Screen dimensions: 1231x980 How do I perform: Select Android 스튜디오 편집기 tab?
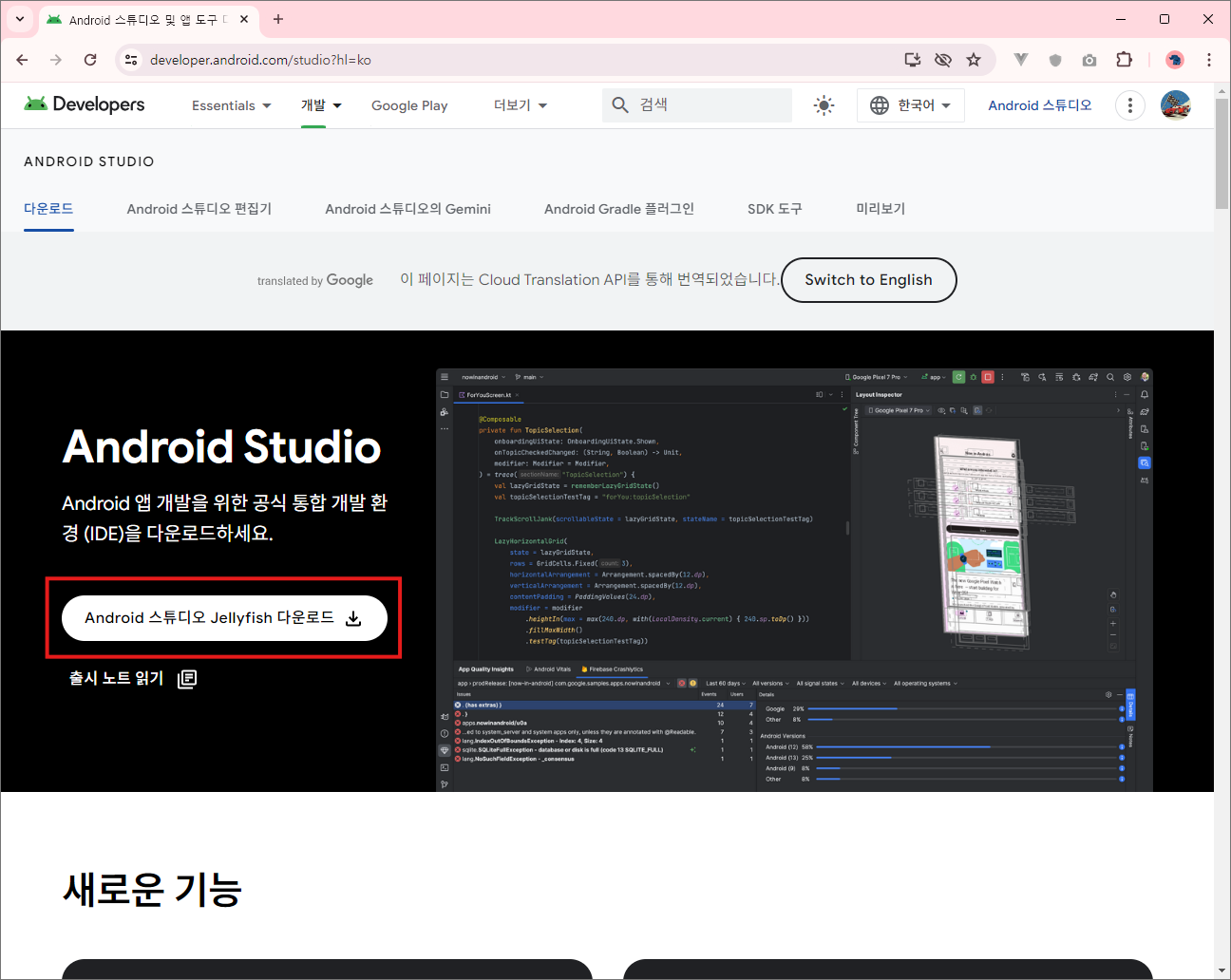point(199,209)
